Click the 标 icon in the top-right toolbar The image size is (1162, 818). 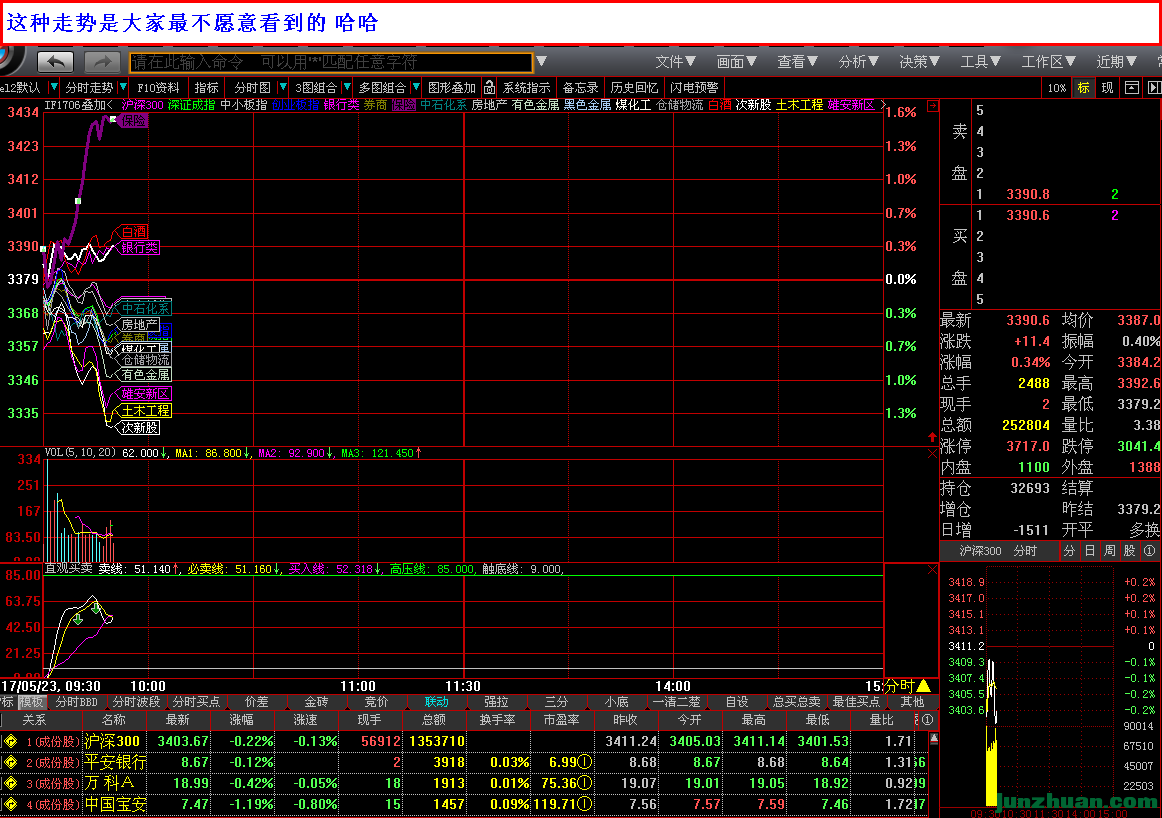click(1083, 87)
